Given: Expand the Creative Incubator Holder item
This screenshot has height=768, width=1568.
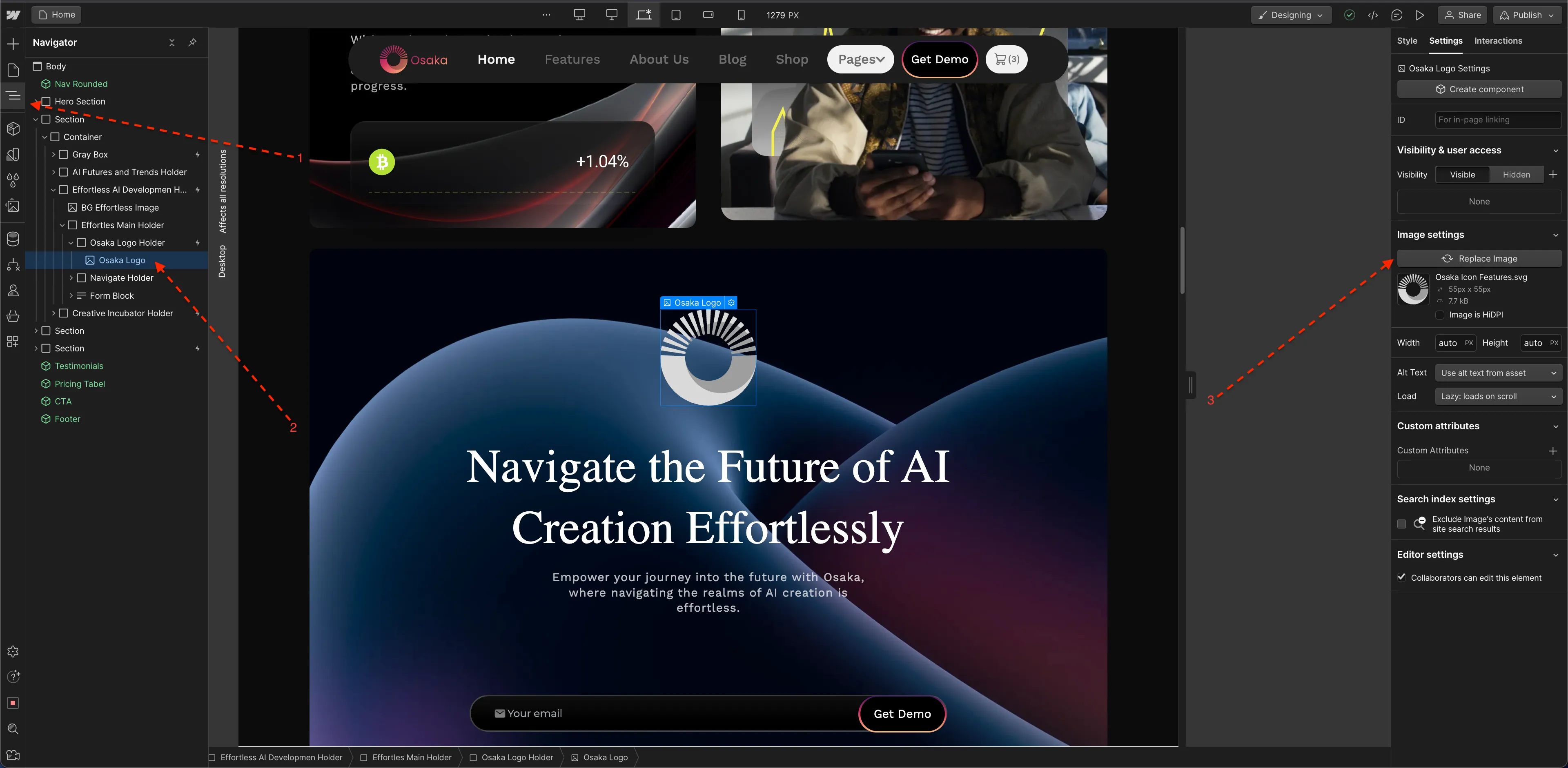Looking at the screenshot, I should click(53, 313).
